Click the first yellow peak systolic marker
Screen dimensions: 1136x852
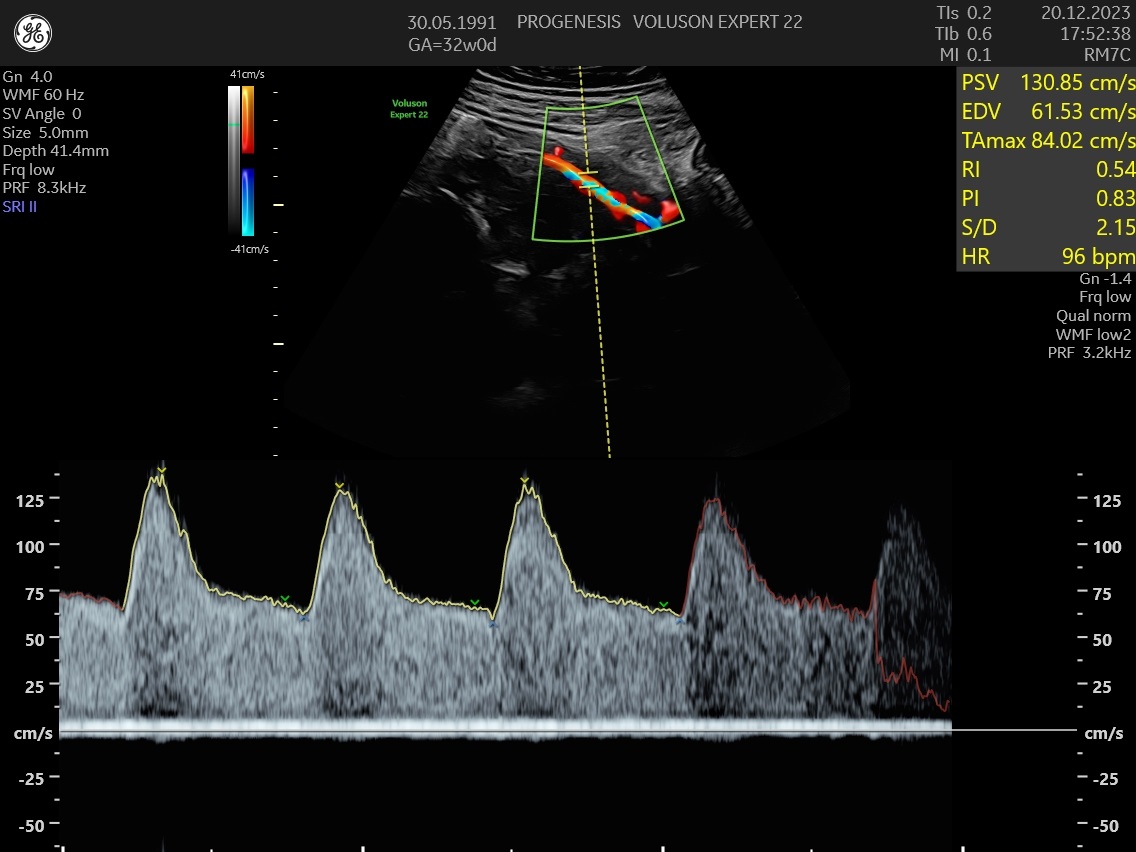click(161, 468)
